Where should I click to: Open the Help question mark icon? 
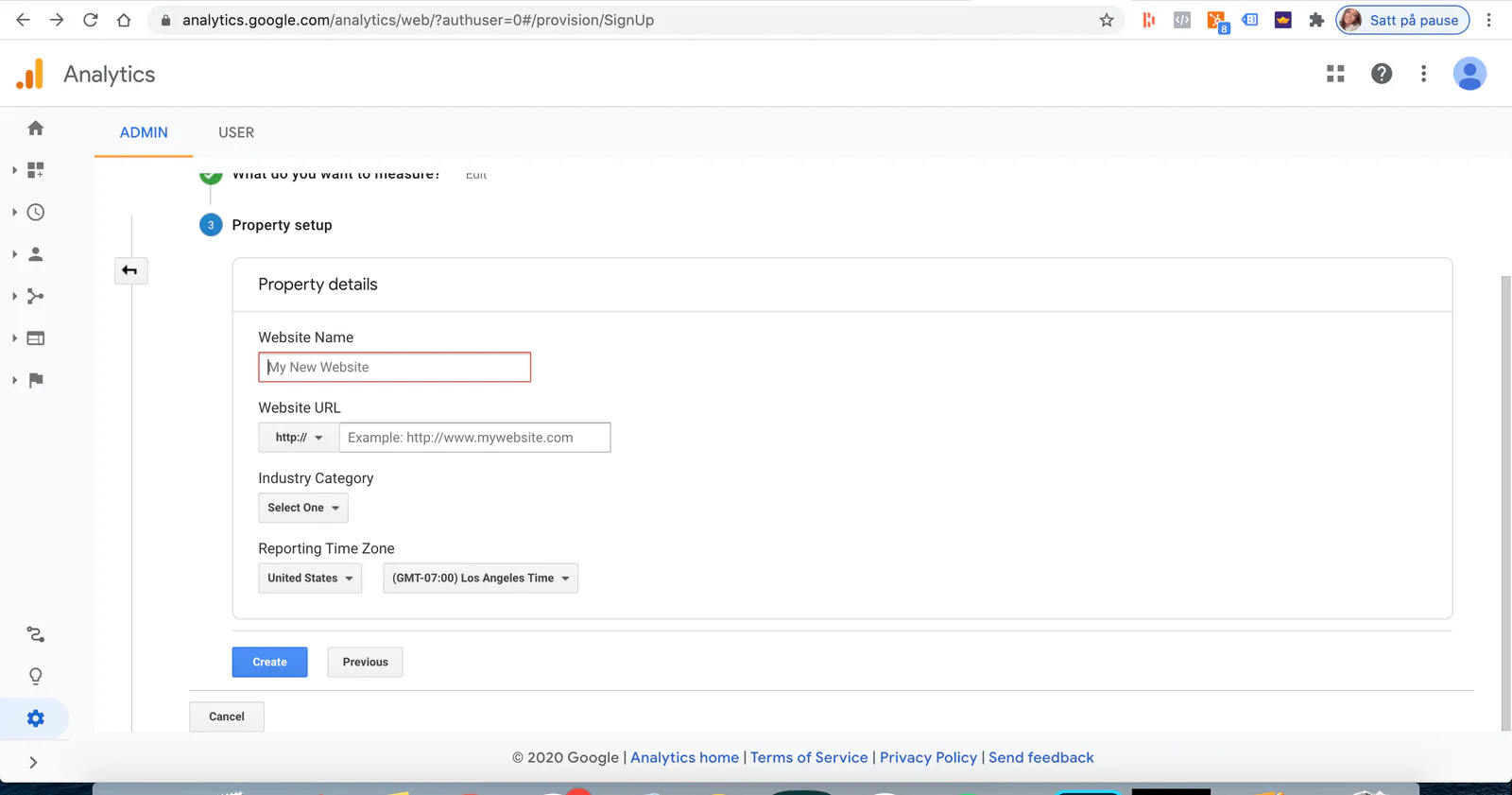point(1382,74)
